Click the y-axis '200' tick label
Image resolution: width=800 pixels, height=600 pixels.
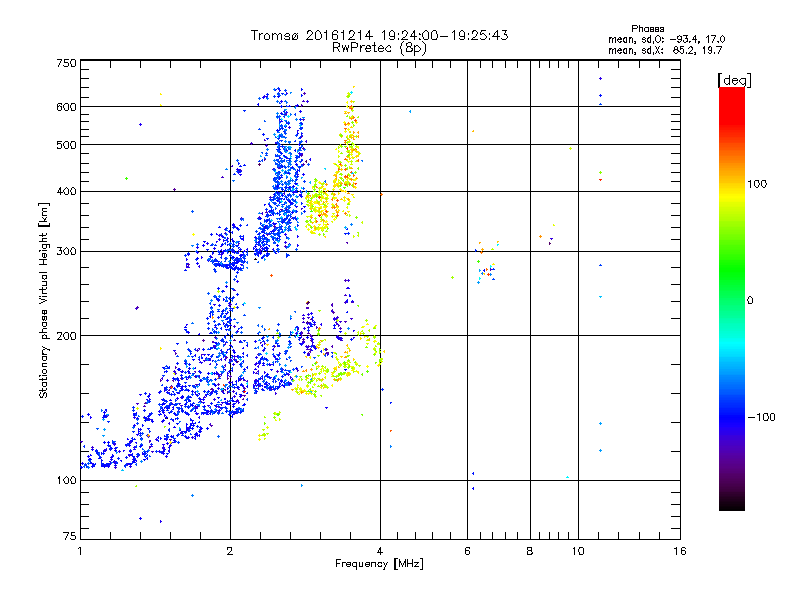pyautogui.click(x=66, y=336)
